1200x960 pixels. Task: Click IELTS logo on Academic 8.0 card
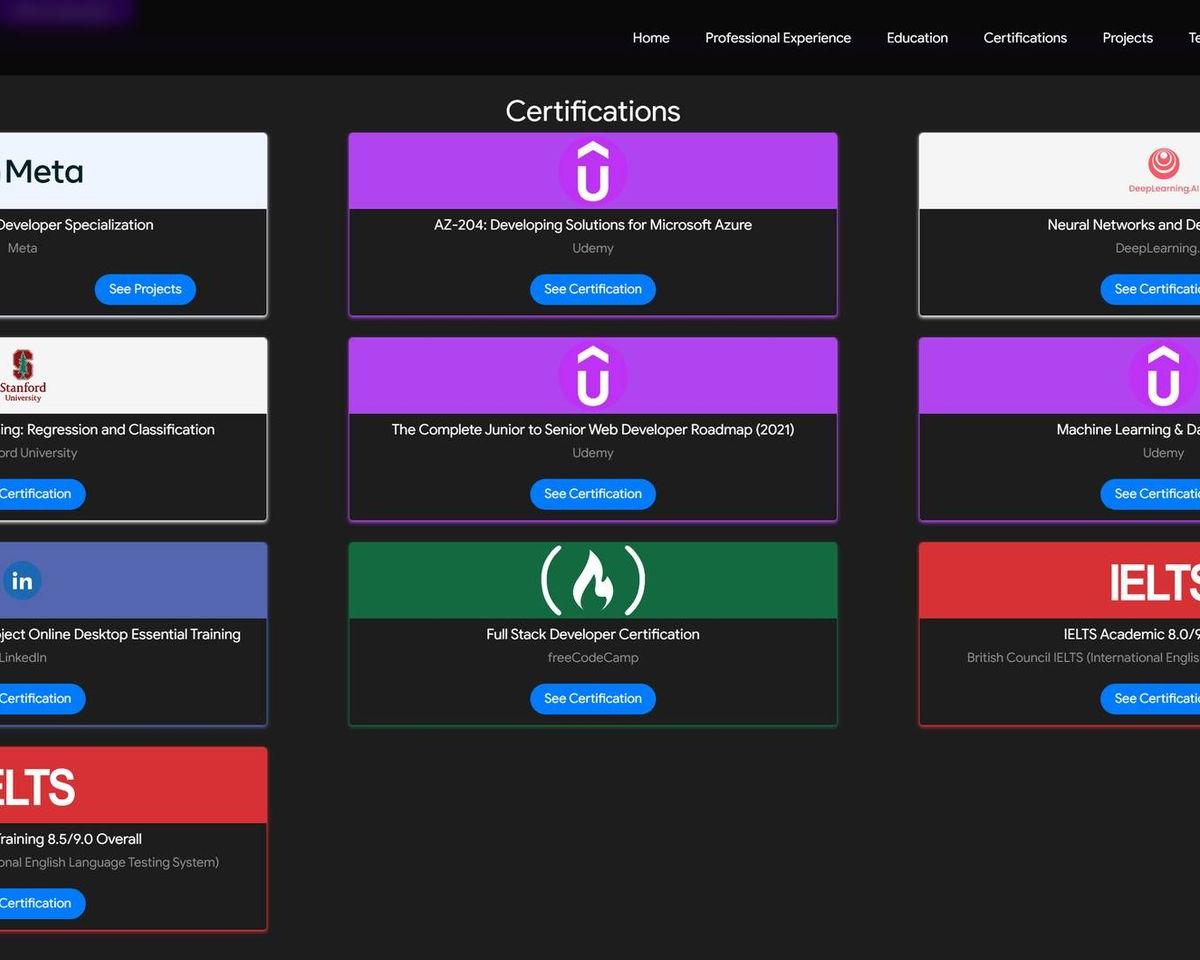tap(1154, 582)
